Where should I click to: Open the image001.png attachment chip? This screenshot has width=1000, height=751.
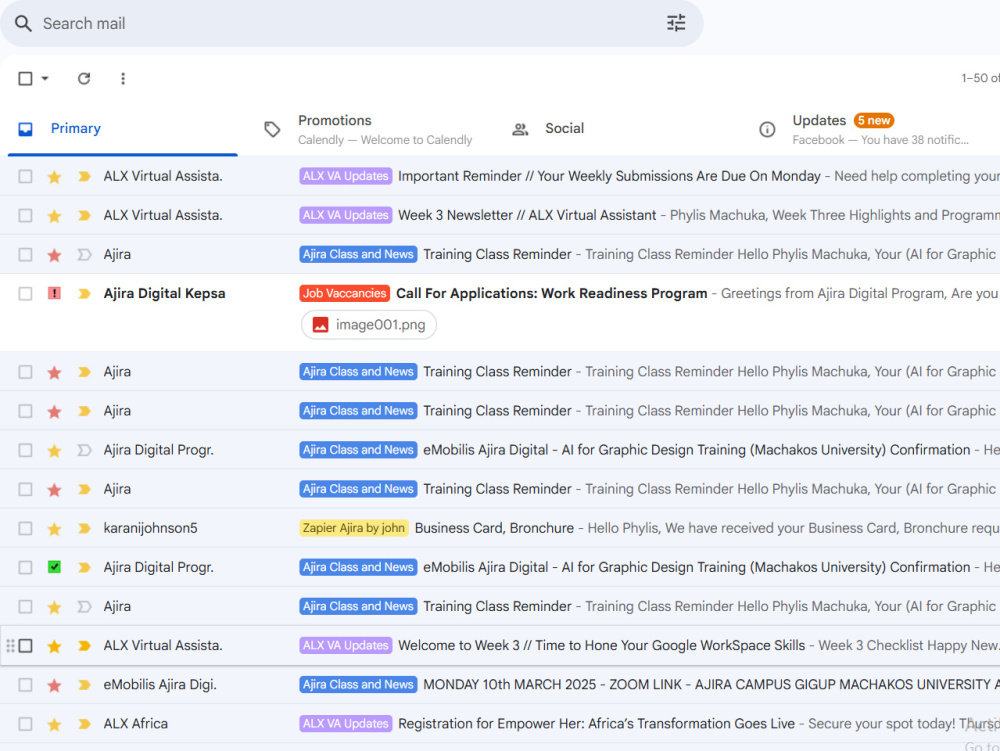(x=369, y=325)
